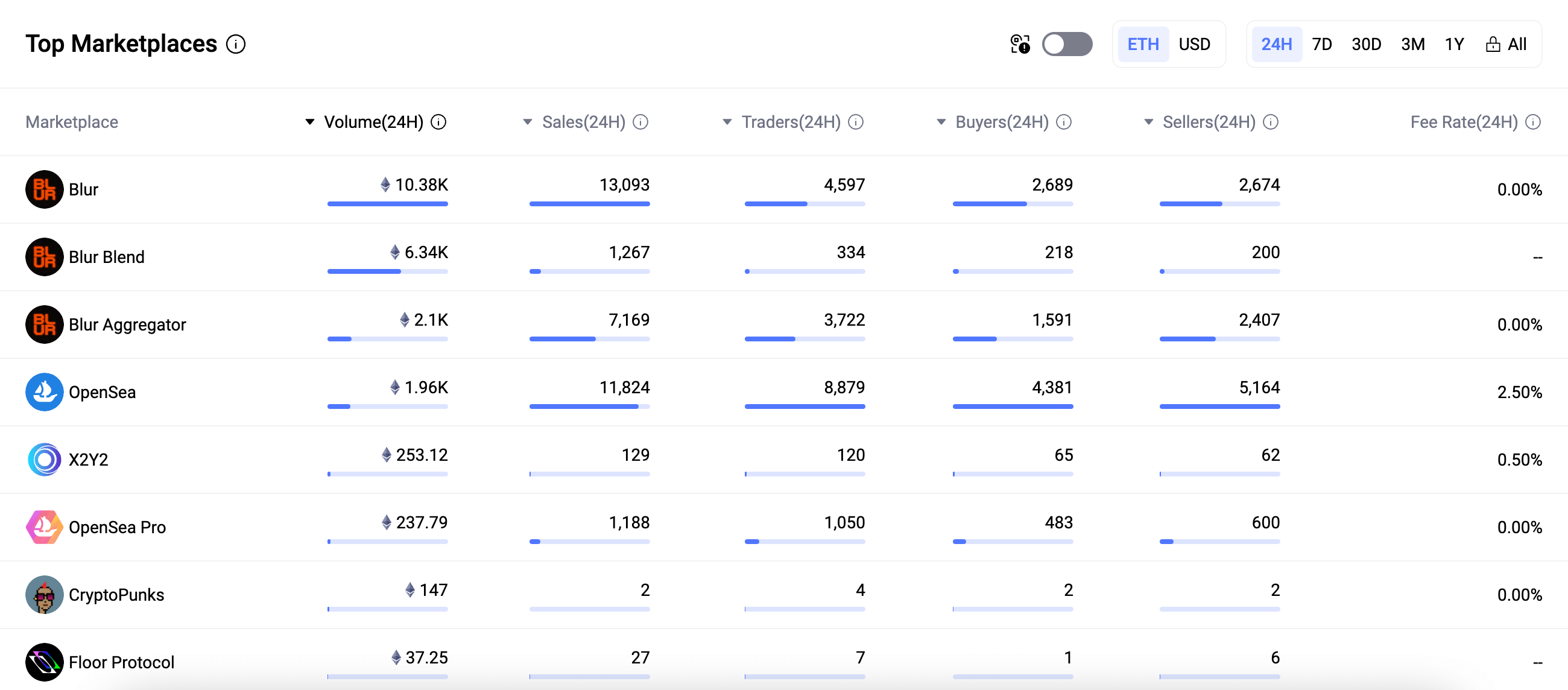Select the 30D time range

(1366, 45)
